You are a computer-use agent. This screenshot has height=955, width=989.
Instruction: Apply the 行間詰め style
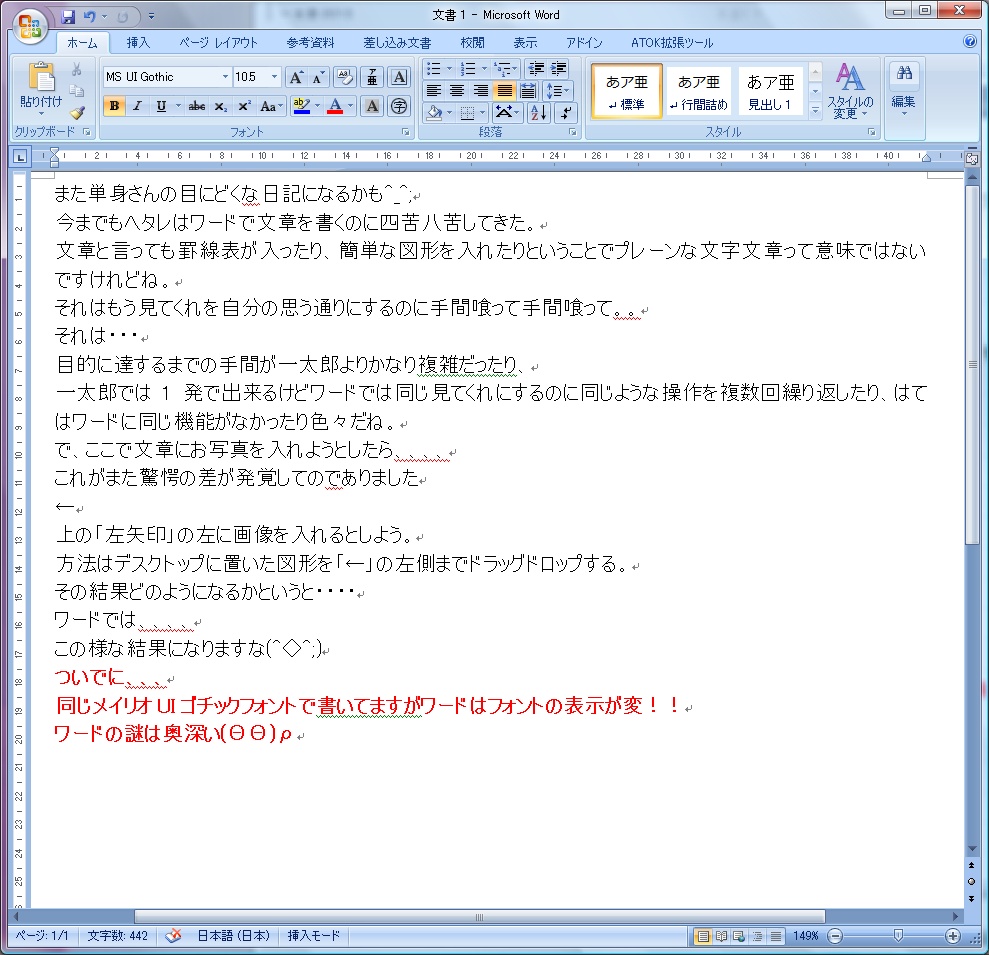(698, 91)
